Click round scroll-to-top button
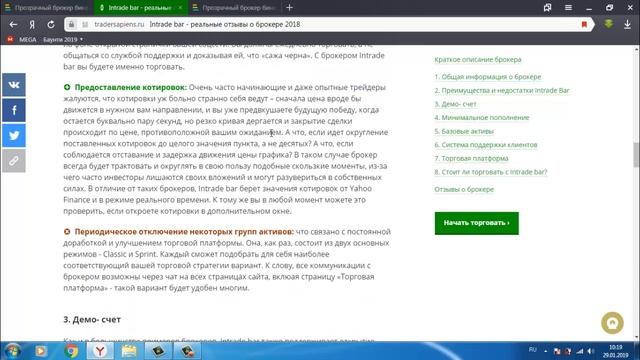 (612, 323)
